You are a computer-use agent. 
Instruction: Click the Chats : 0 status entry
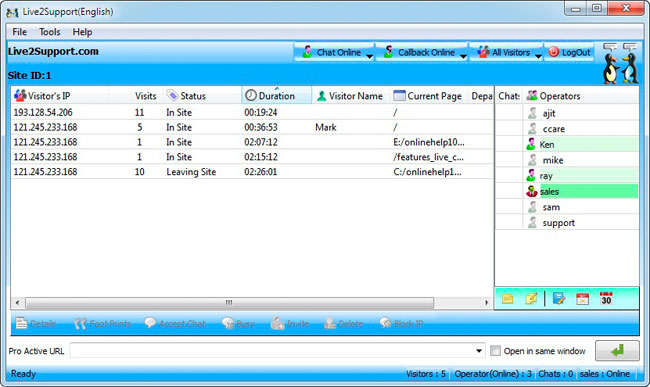tap(555, 374)
